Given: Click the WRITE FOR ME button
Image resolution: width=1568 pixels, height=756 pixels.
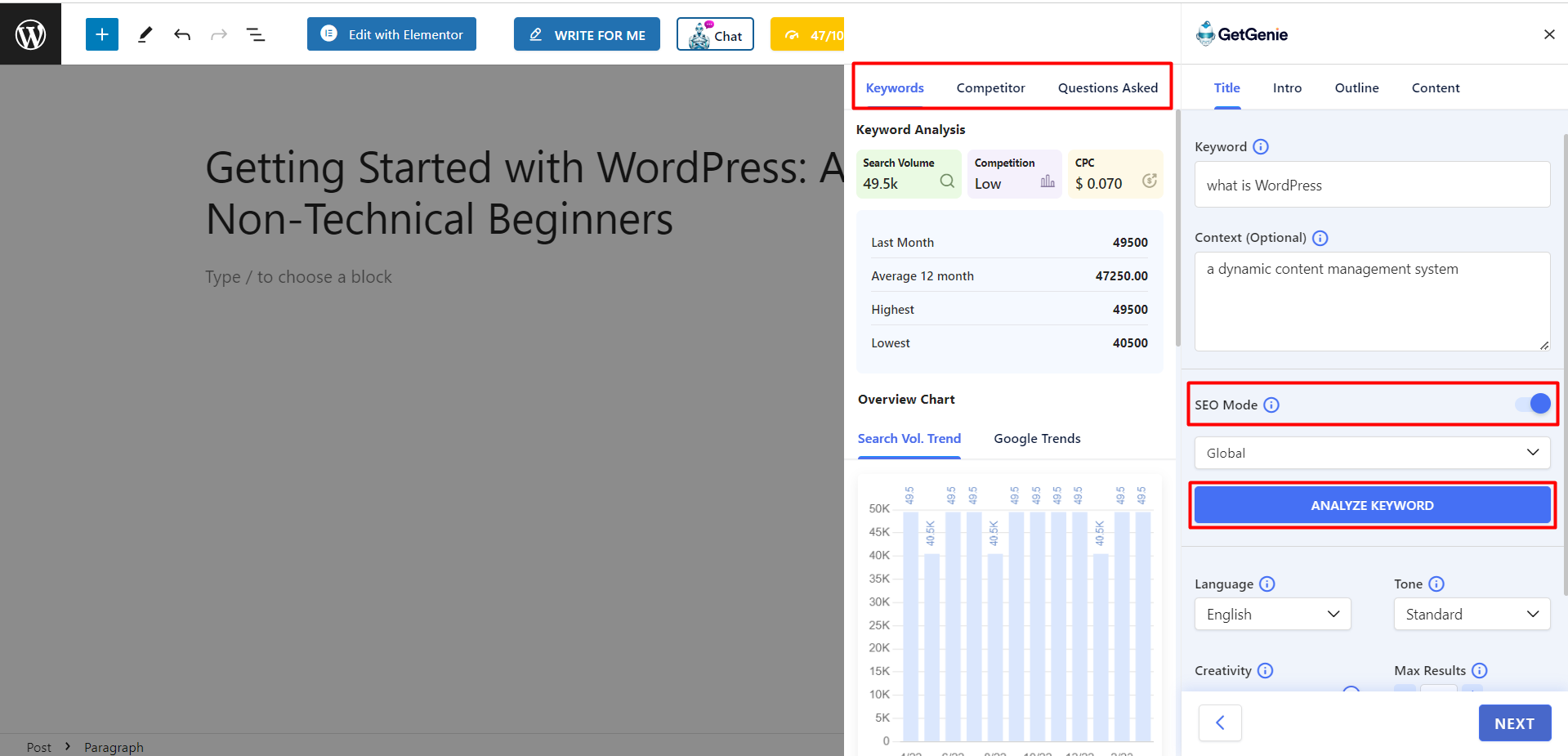Looking at the screenshot, I should 587,34.
